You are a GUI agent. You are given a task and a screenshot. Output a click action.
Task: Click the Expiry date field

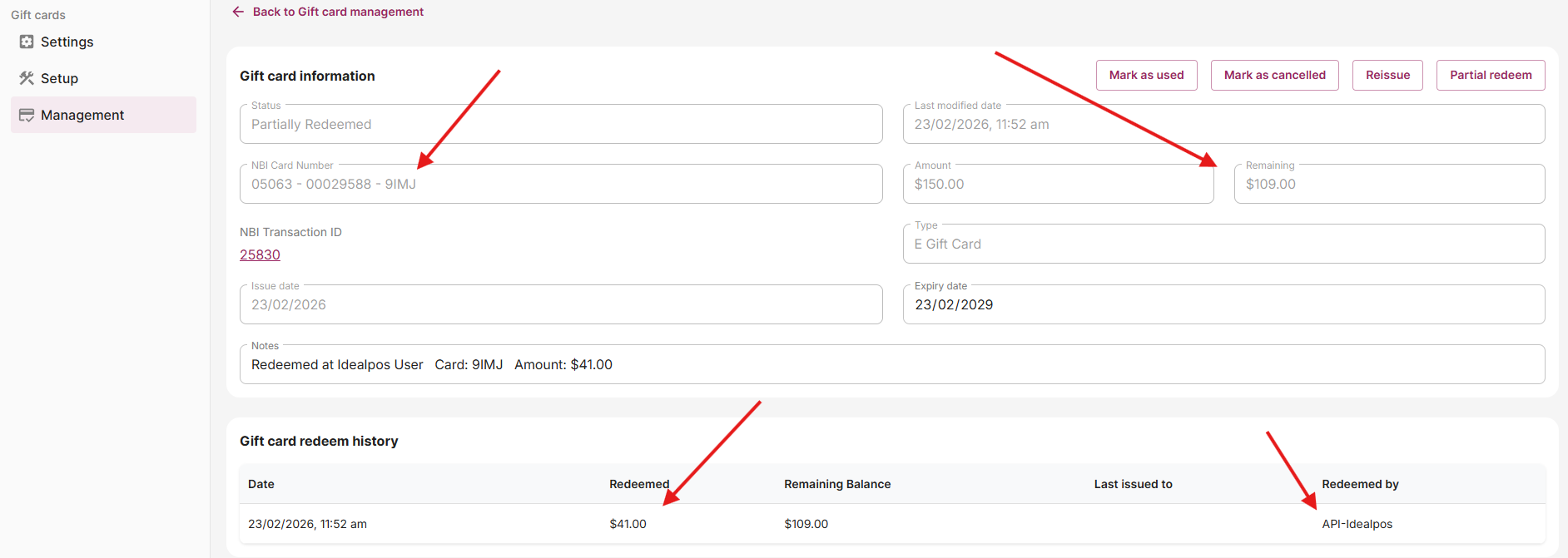[x=1223, y=305]
